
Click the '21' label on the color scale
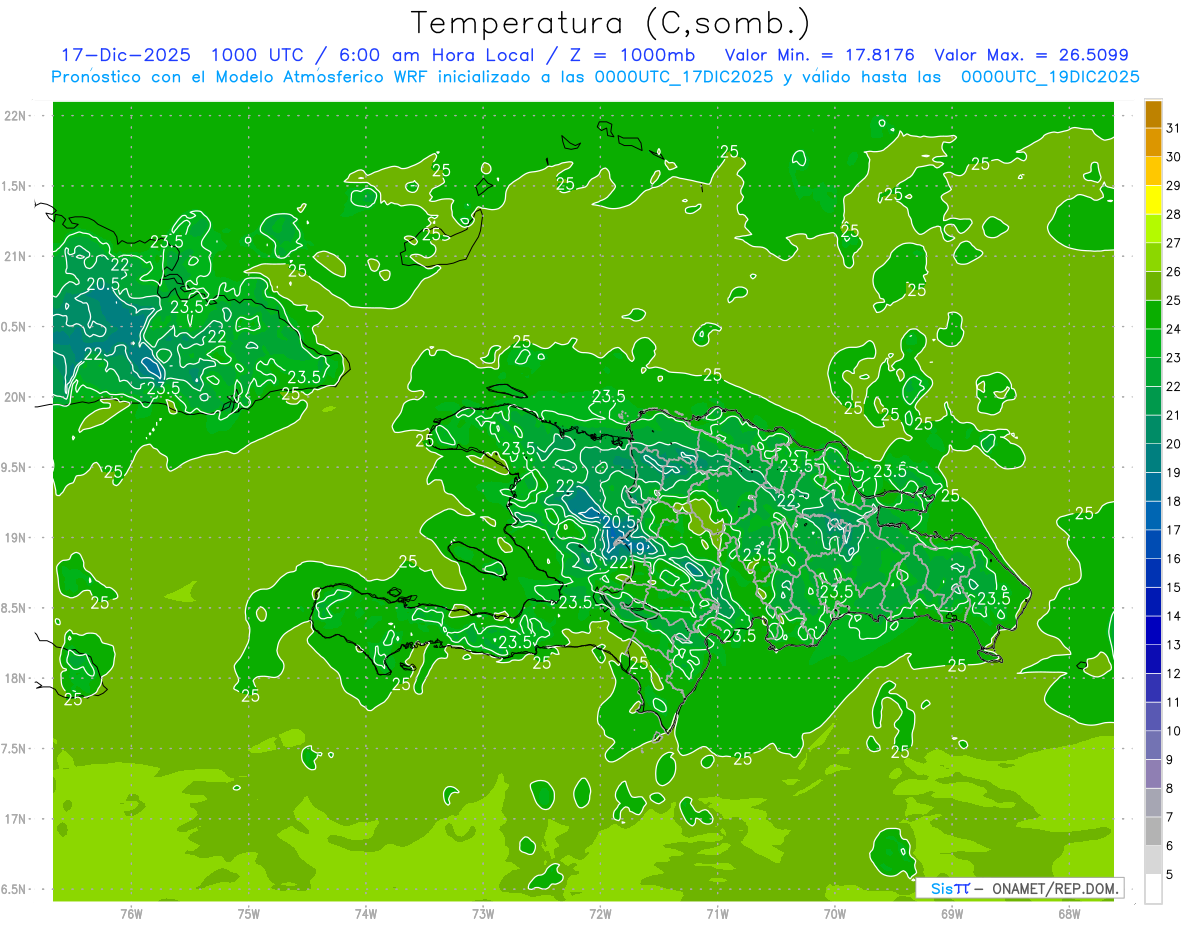tap(1174, 415)
